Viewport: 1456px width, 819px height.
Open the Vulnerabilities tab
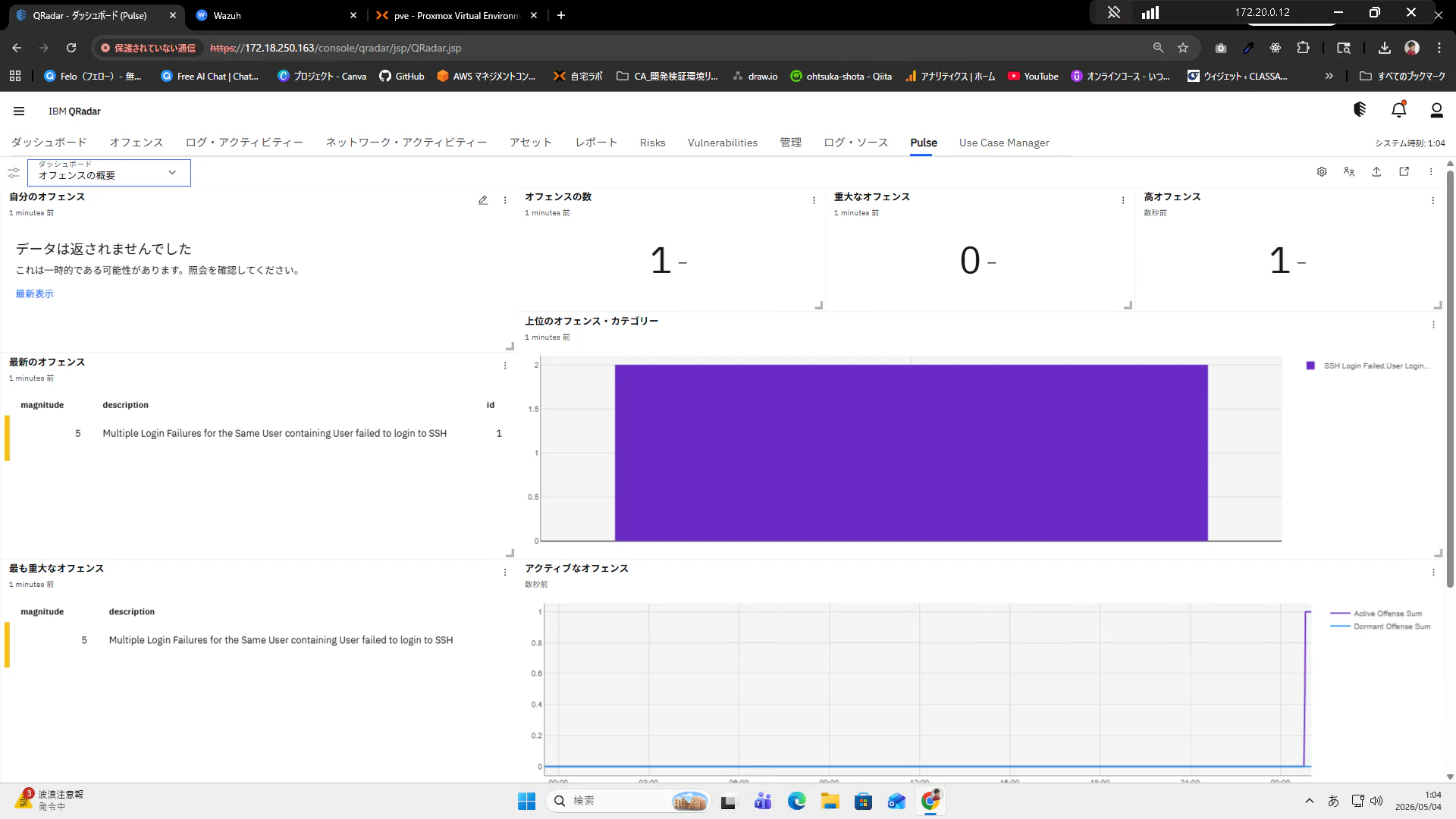pyautogui.click(x=723, y=143)
